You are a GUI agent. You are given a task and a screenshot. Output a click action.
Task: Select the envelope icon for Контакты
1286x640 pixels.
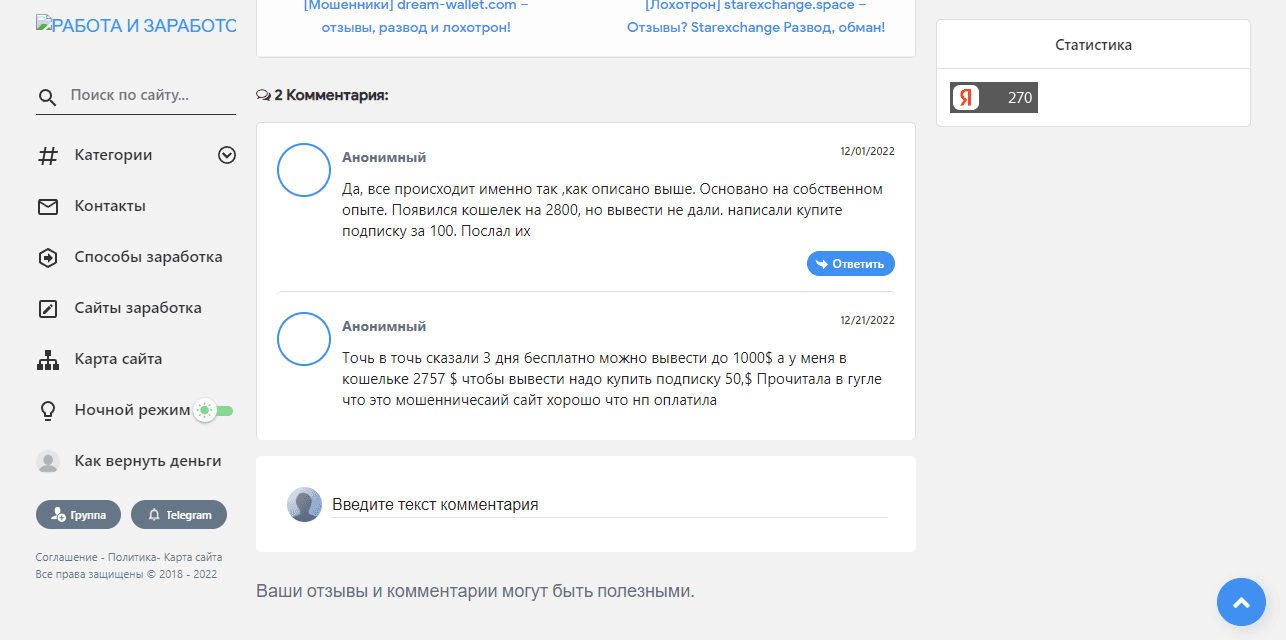pyautogui.click(x=47, y=206)
